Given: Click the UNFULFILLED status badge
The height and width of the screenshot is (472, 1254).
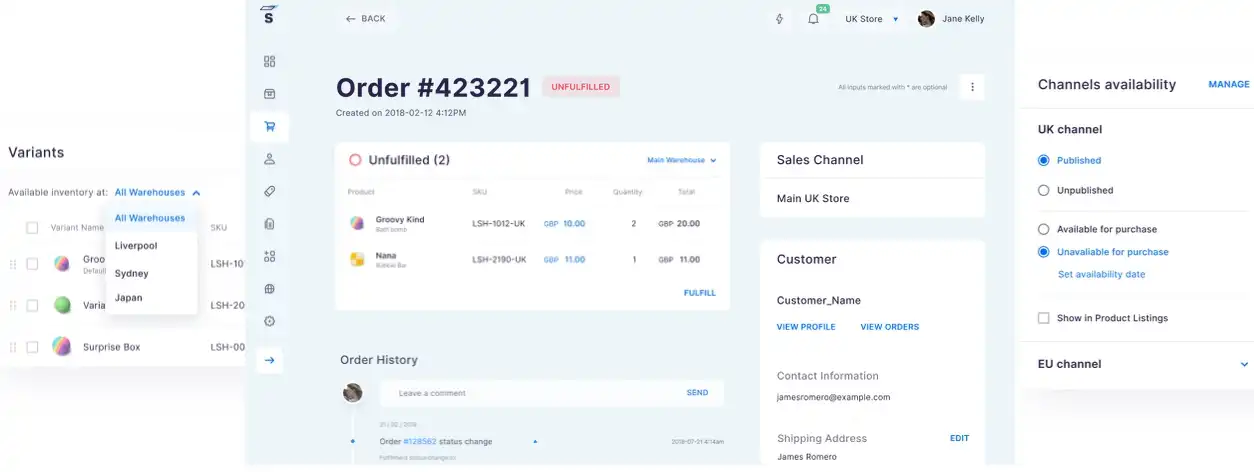Looking at the screenshot, I should [581, 87].
